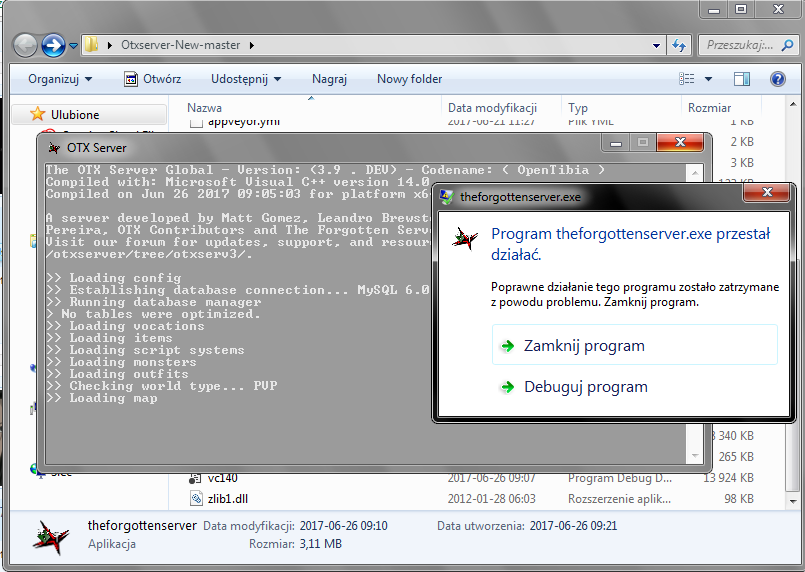The width and height of the screenshot is (805, 572).
Task: Click 'Loading map' console line
Action: tap(102, 398)
